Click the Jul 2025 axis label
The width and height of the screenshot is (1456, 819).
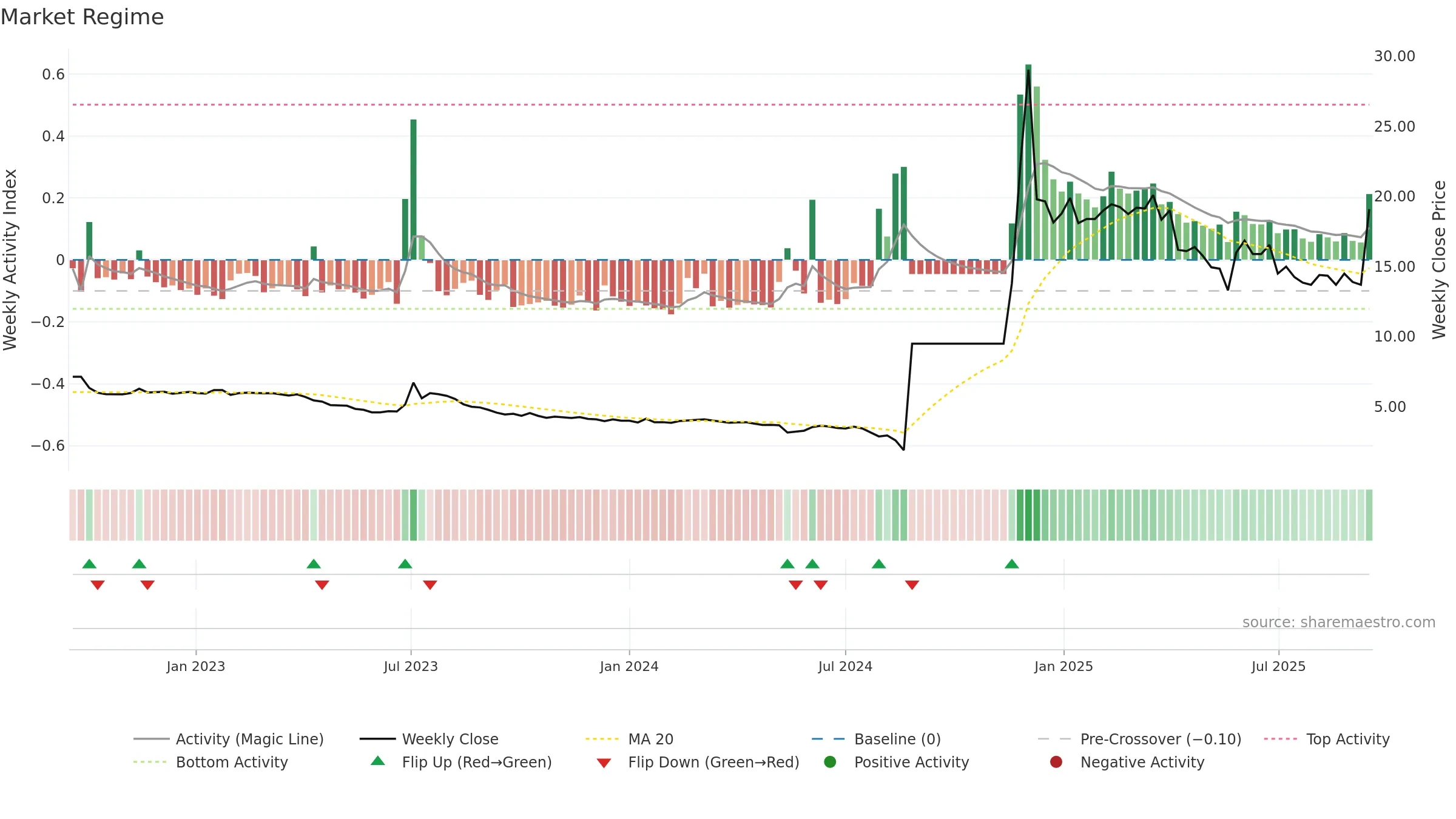(1278, 666)
